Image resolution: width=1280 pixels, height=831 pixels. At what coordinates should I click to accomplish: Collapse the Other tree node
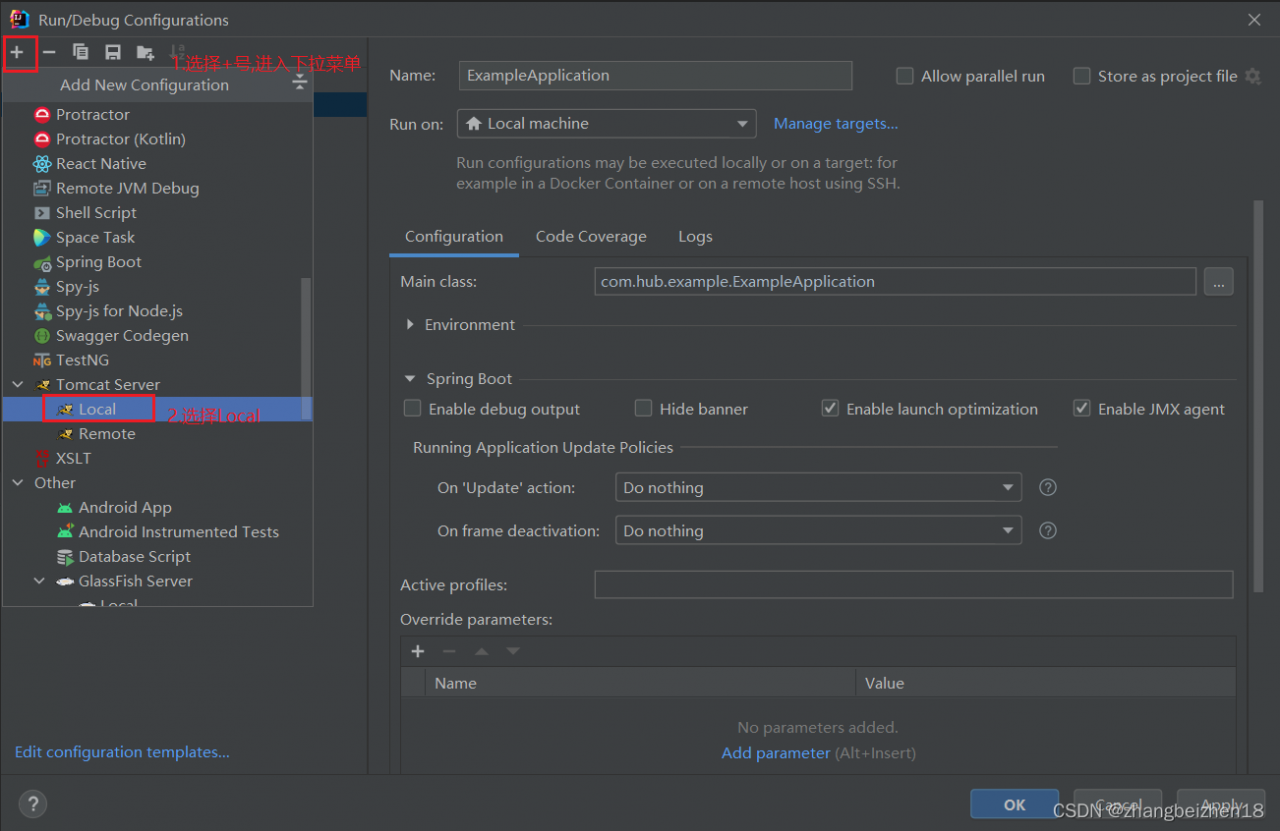click(x=18, y=483)
